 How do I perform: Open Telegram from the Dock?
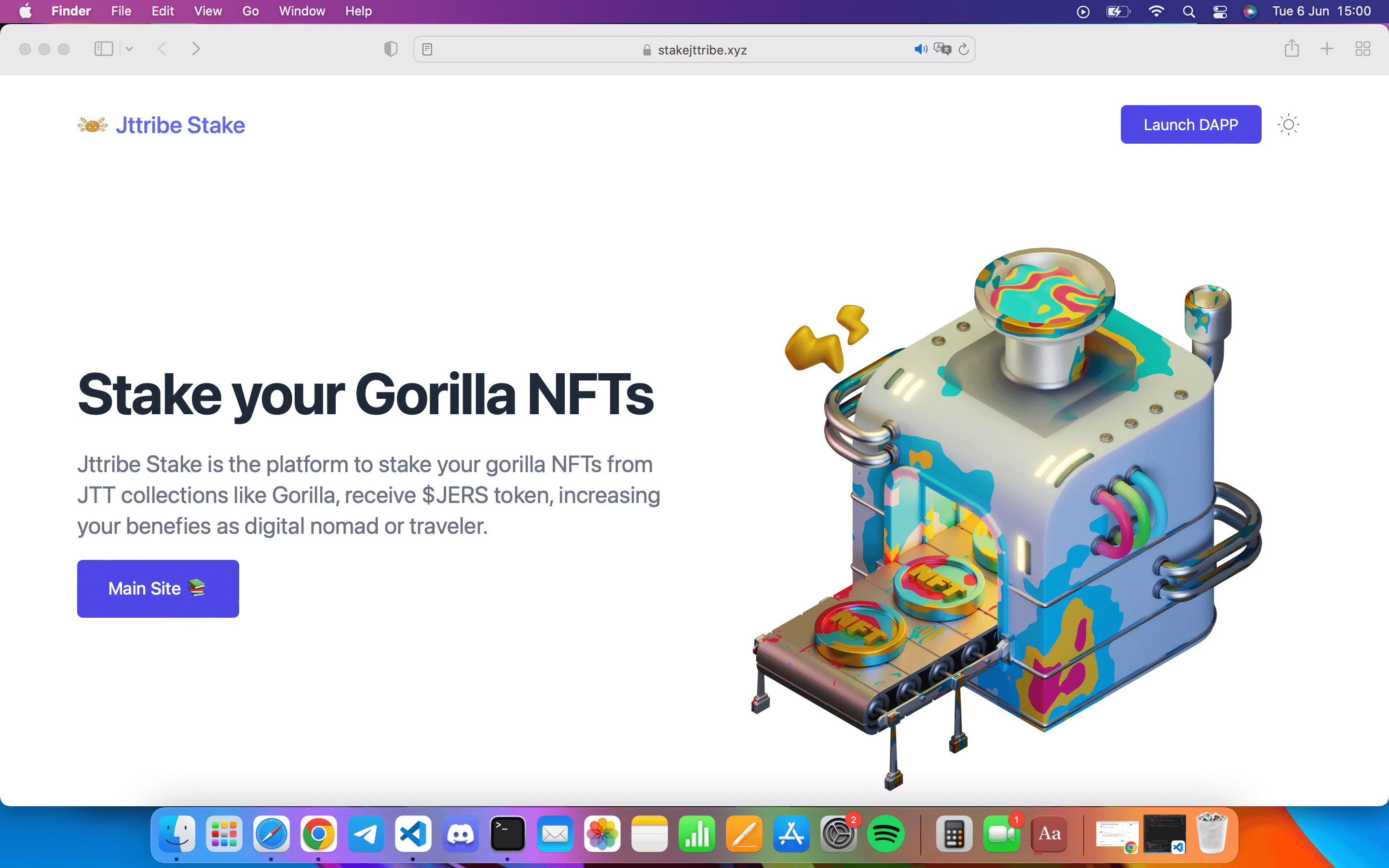[x=366, y=834]
